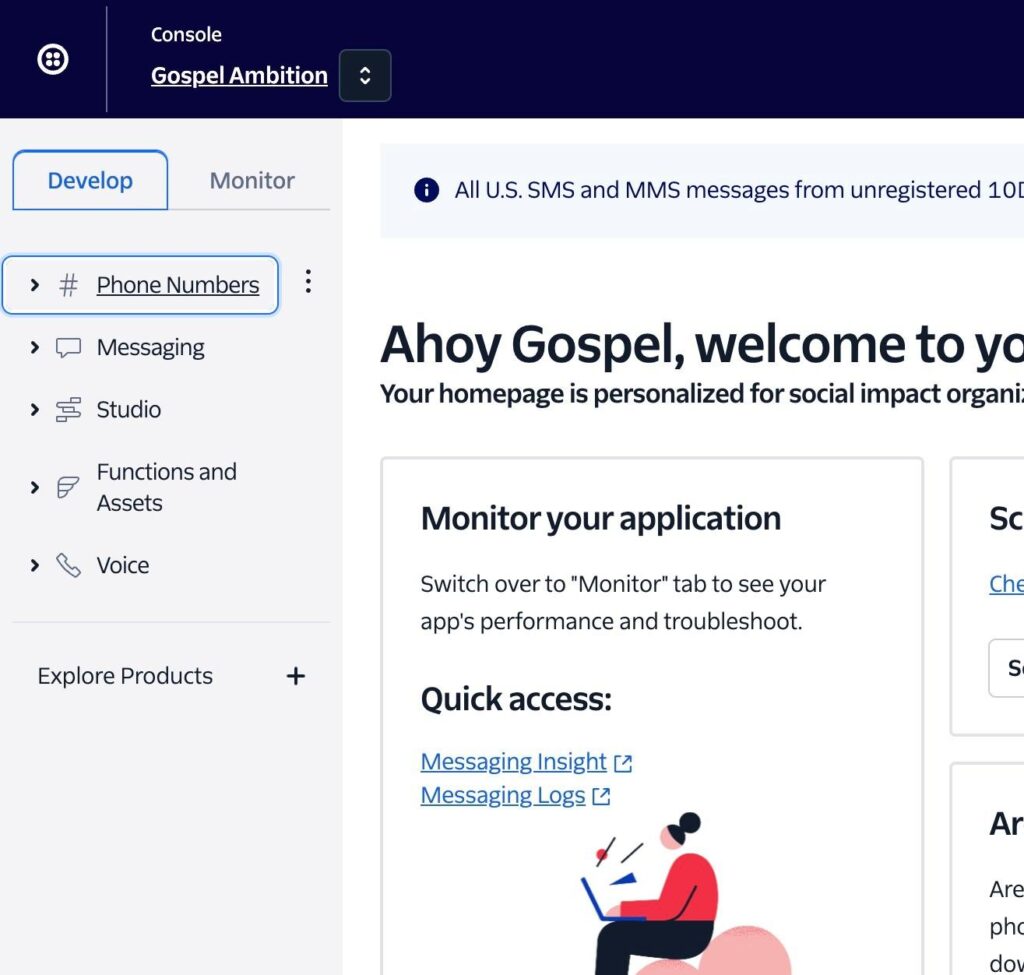Switch to the Develop tab
Screen dimensions: 1024x975
coord(90,181)
